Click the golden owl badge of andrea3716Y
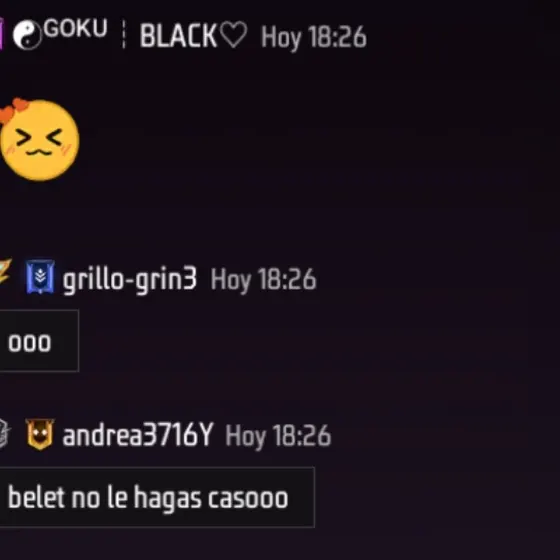Viewport: 560px width, 560px height. pyautogui.click(x=40, y=434)
